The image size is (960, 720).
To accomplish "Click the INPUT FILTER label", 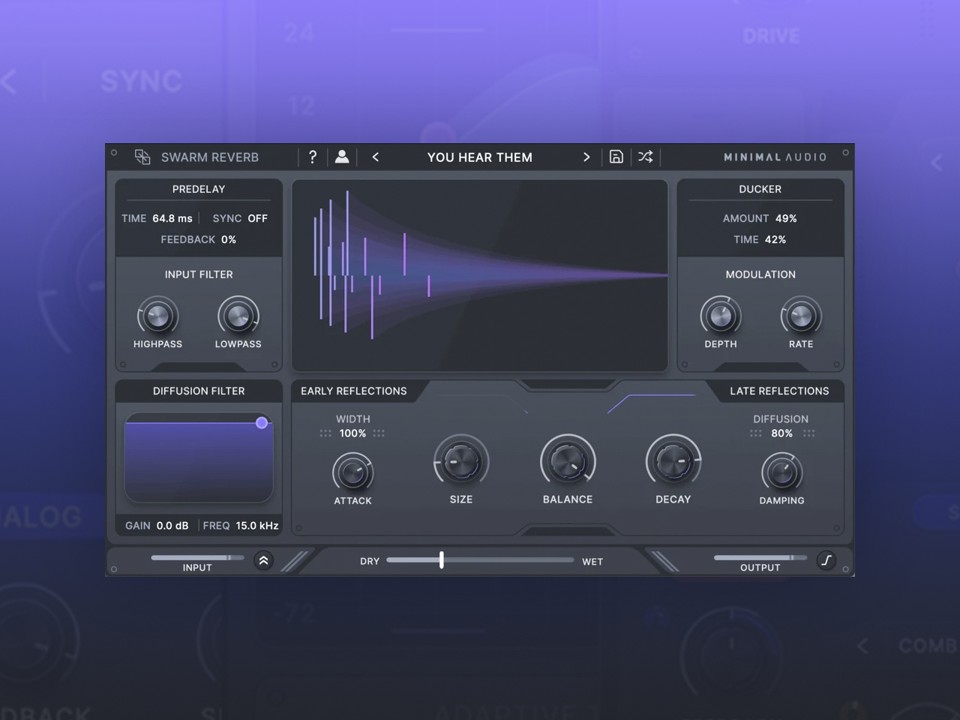I will point(198,275).
